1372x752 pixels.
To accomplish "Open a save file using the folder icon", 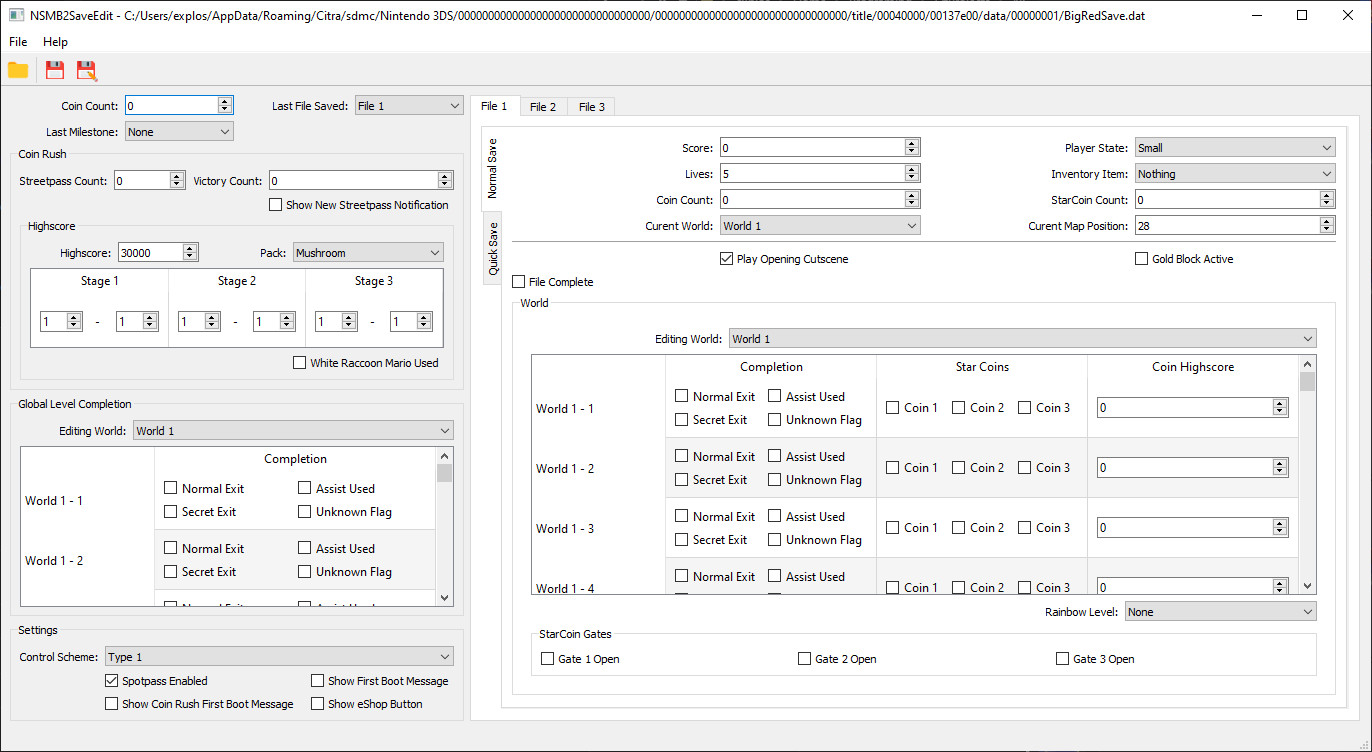I will point(18,70).
